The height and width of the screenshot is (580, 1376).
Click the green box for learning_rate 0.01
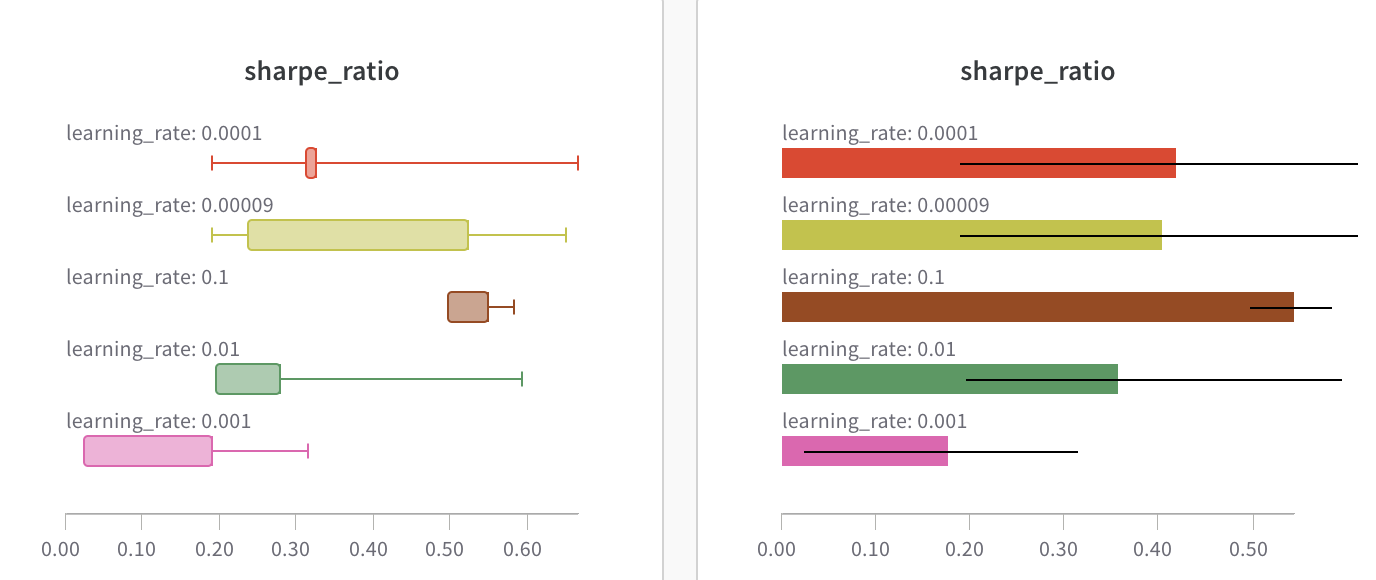pyautogui.click(x=248, y=379)
